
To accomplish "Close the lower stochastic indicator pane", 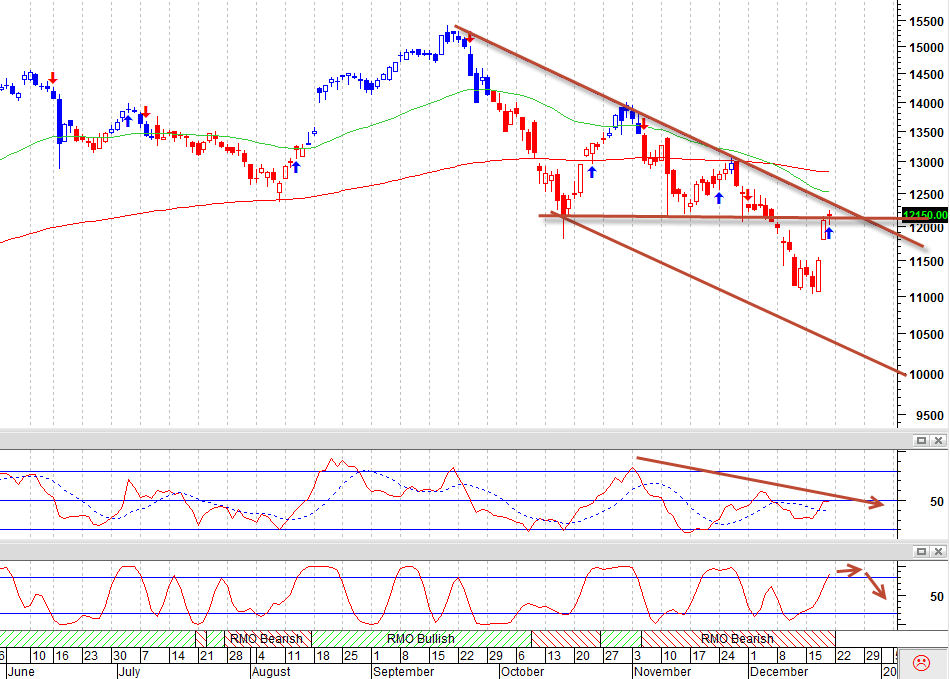I will 938,551.
